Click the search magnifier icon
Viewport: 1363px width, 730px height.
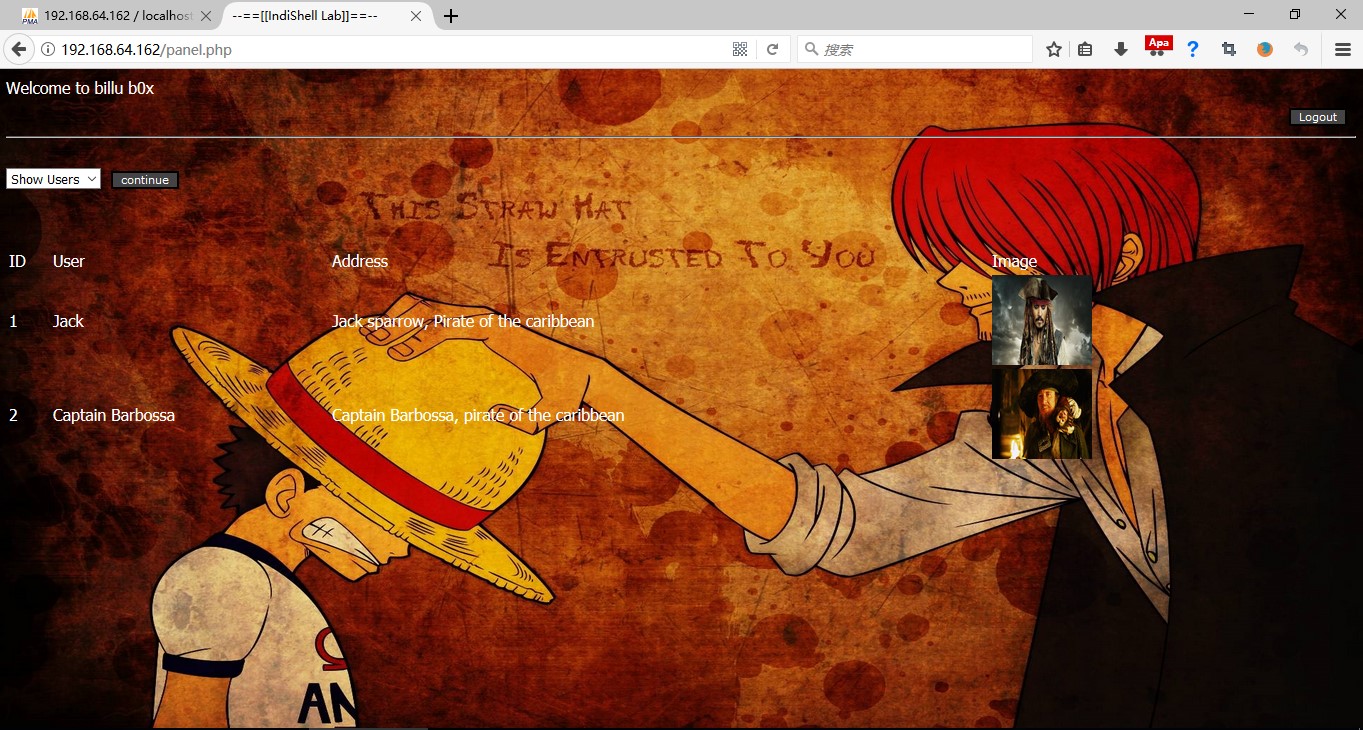coord(811,49)
